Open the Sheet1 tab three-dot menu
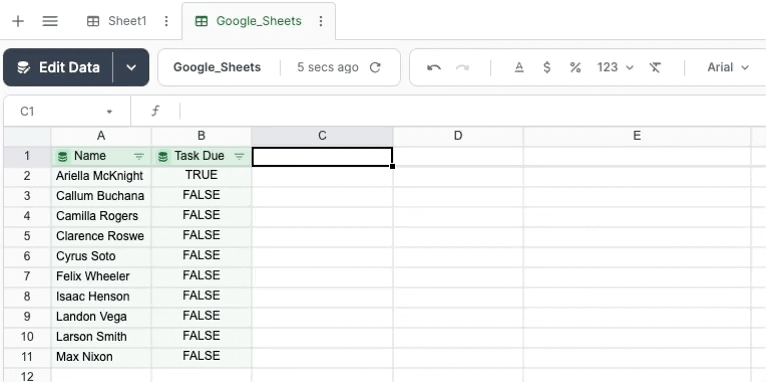Screen dimensions: 766x382 click(167, 21)
